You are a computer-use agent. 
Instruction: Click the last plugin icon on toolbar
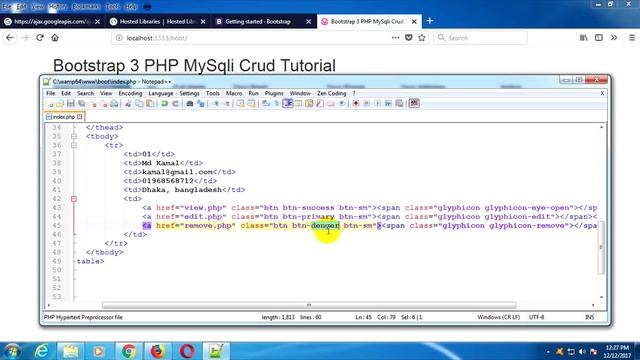(414, 104)
